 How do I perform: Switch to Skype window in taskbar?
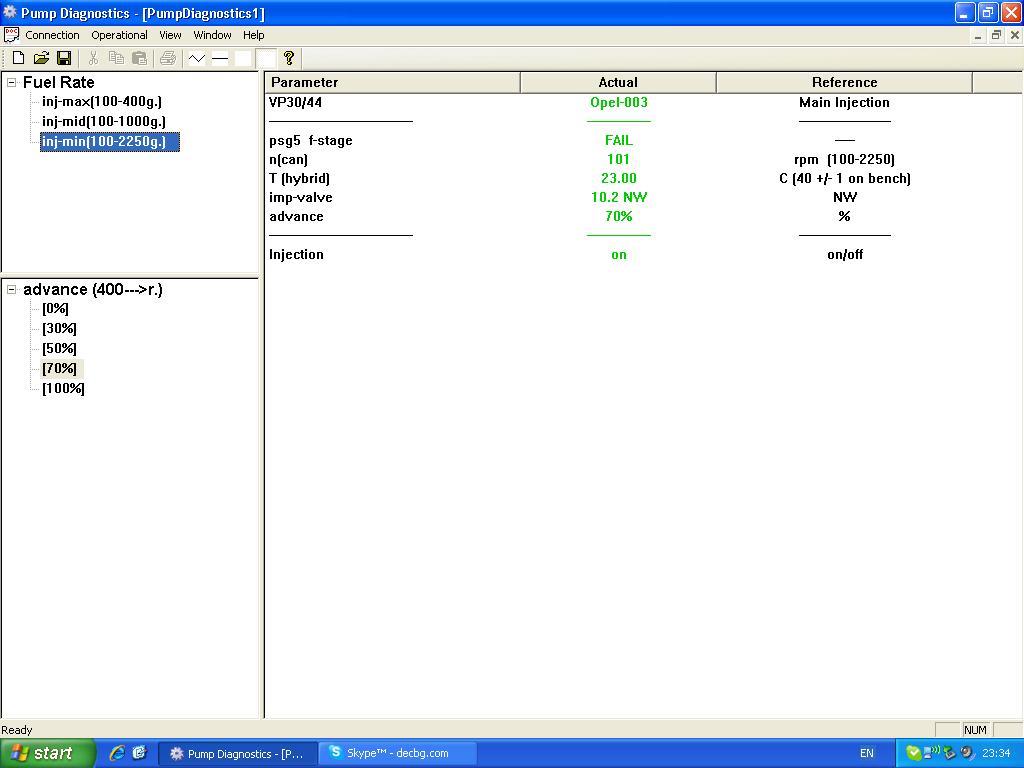(397, 753)
